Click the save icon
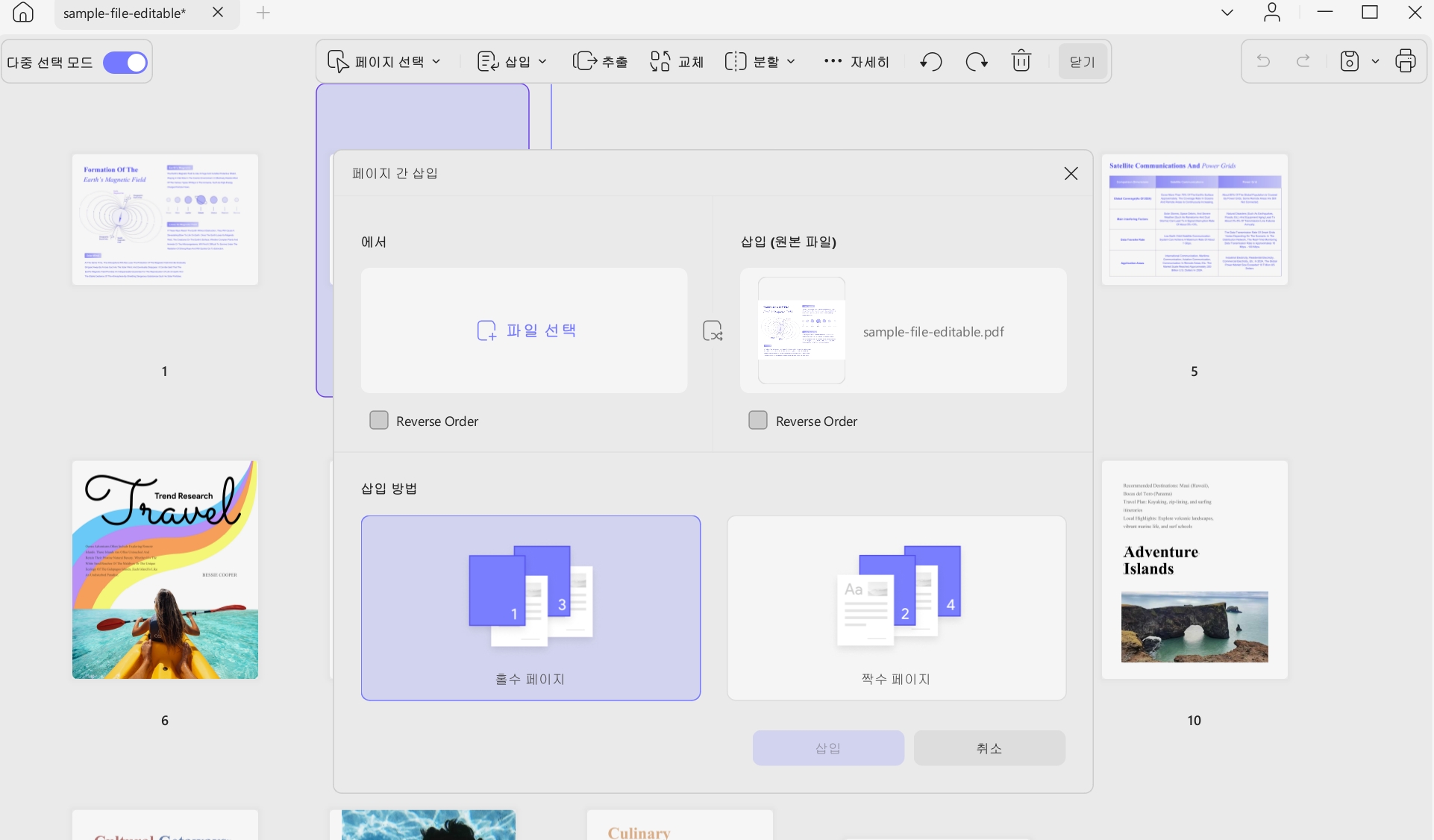This screenshot has height=840, width=1434. point(1349,61)
